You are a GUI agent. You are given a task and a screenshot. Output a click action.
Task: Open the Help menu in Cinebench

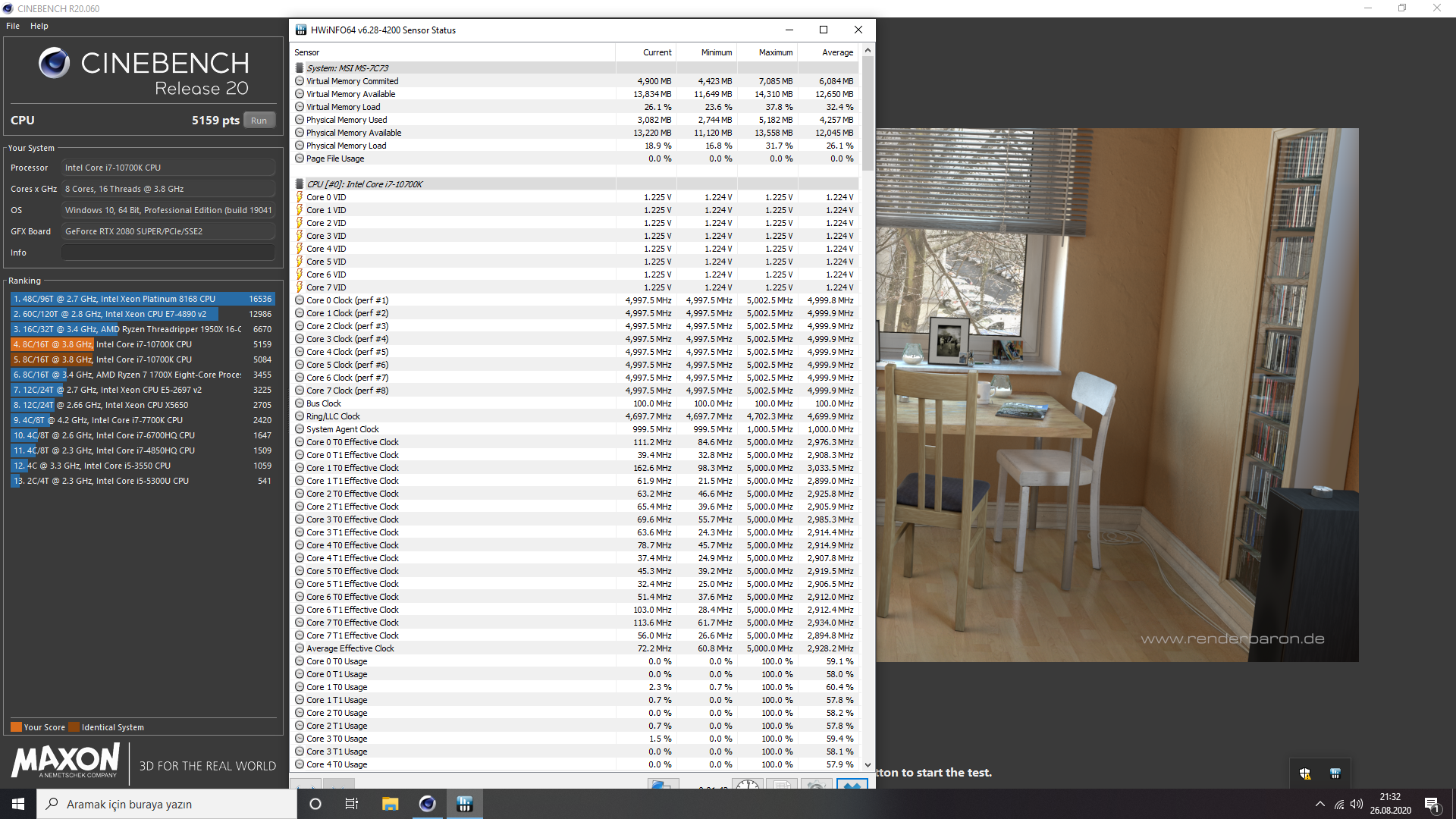[39, 26]
